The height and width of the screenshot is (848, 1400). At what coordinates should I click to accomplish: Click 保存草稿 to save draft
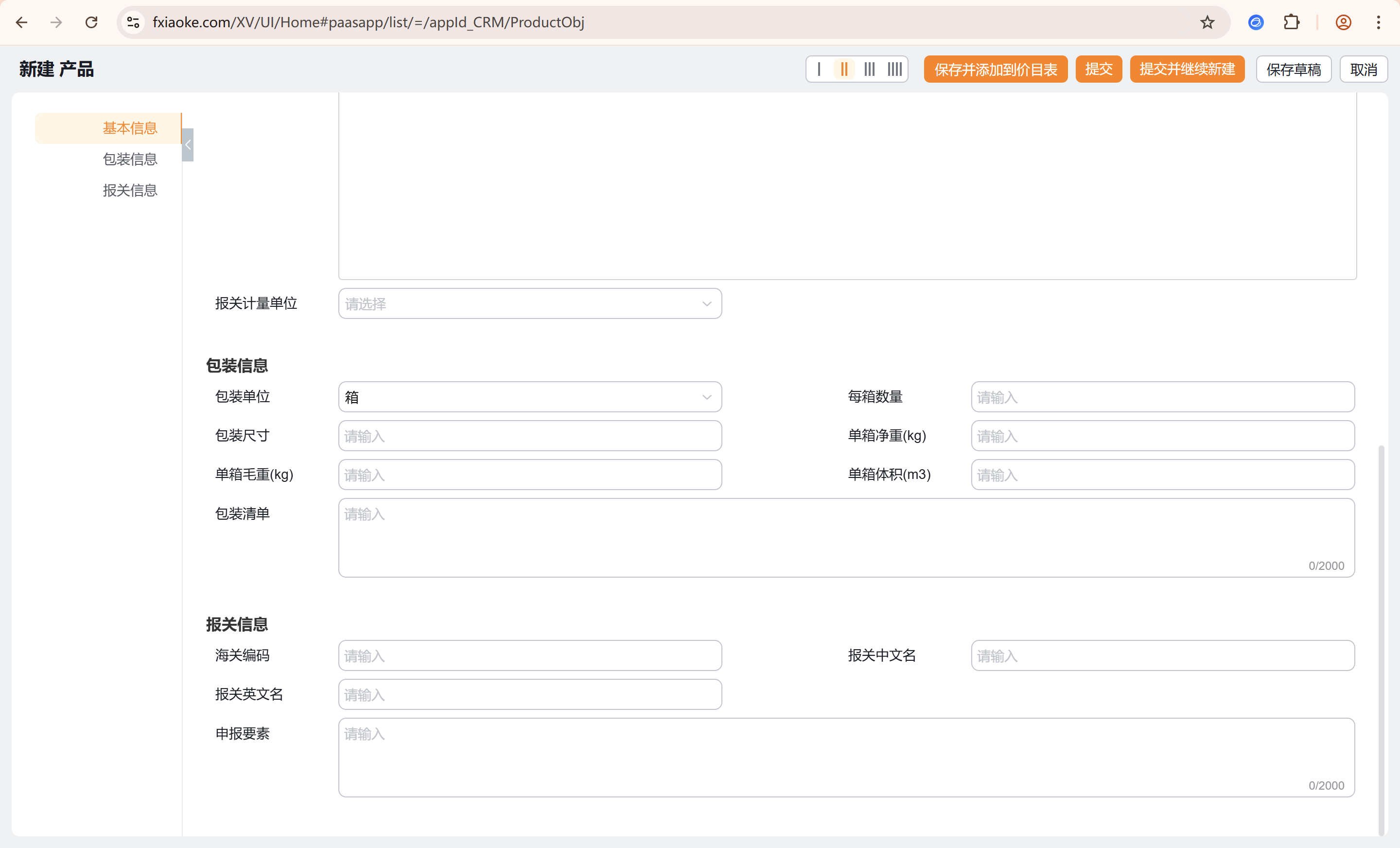coord(1293,70)
